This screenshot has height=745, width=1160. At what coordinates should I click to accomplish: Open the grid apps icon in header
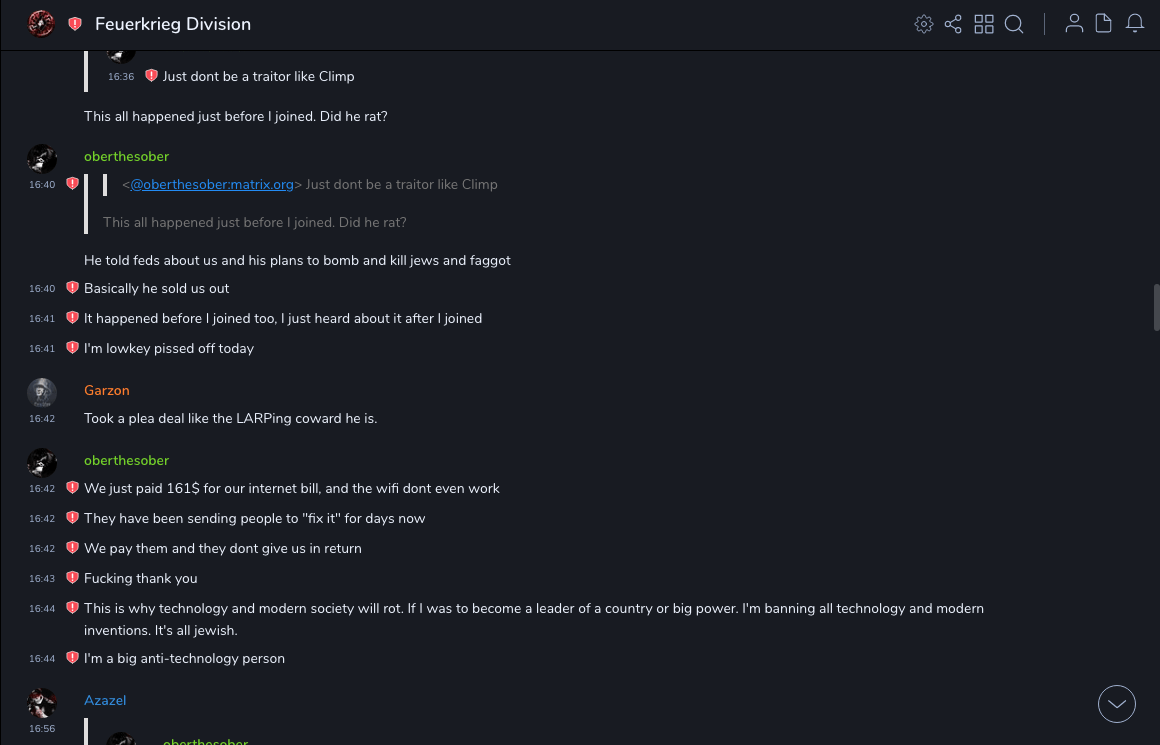pyautogui.click(x=984, y=24)
